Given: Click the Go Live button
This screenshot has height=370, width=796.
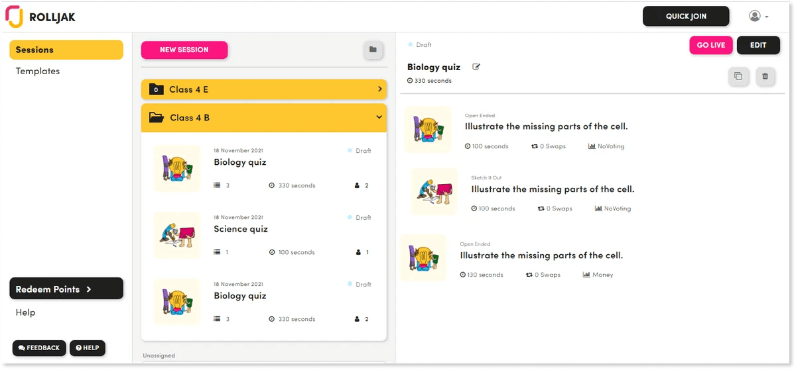Looking at the screenshot, I should click(711, 45).
